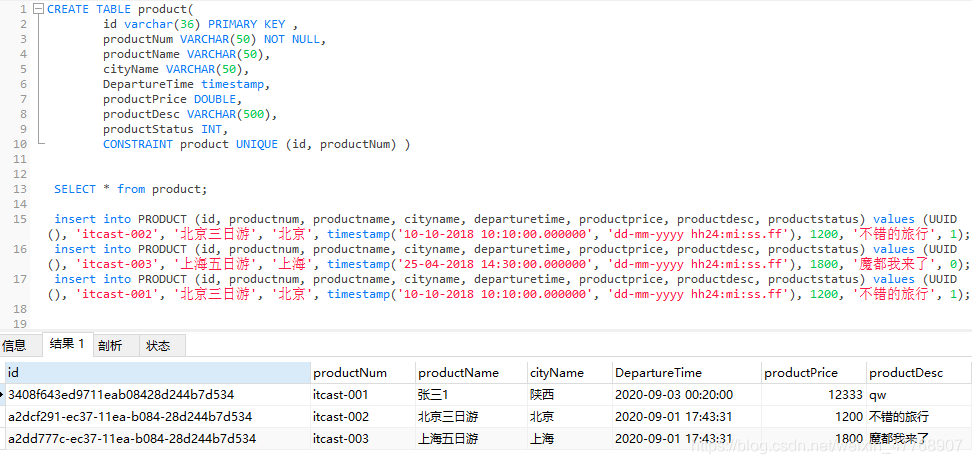Place cursor on DepartureTime timestamp line
972x464 pixels.
187,84
